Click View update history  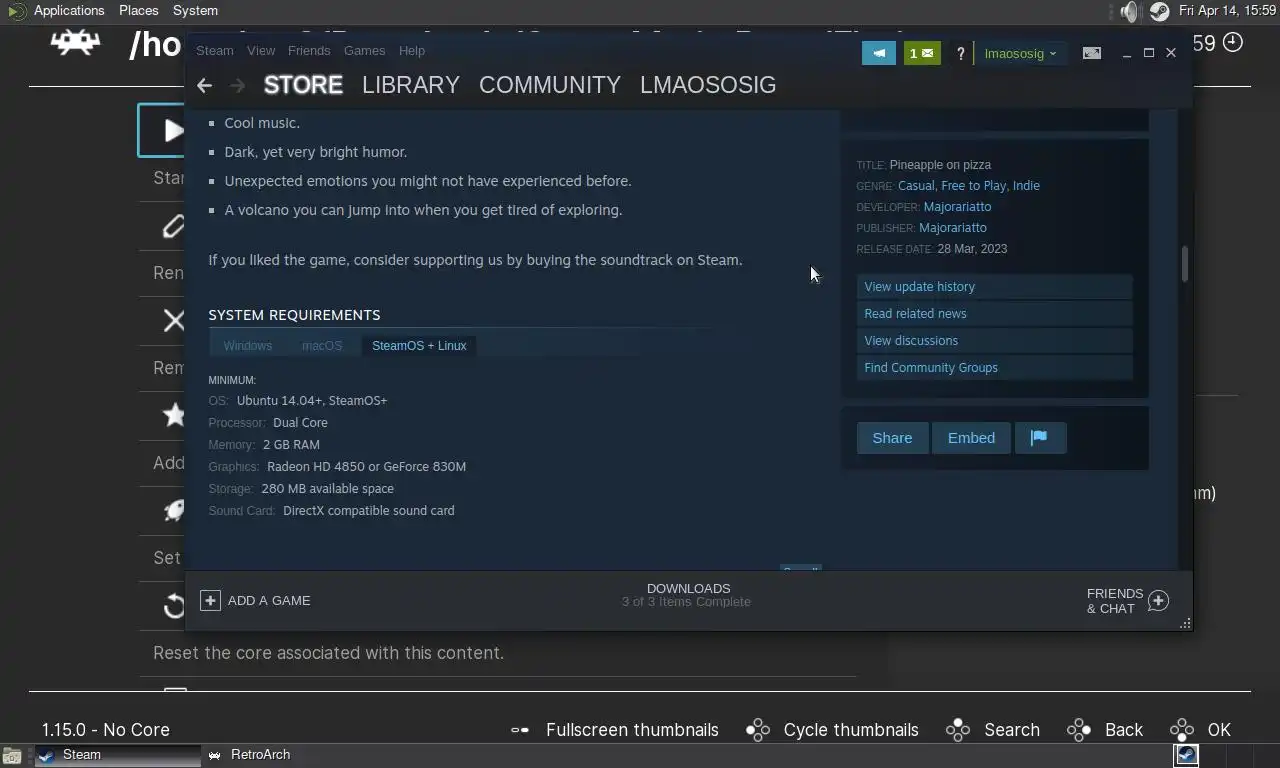[994, 287]
